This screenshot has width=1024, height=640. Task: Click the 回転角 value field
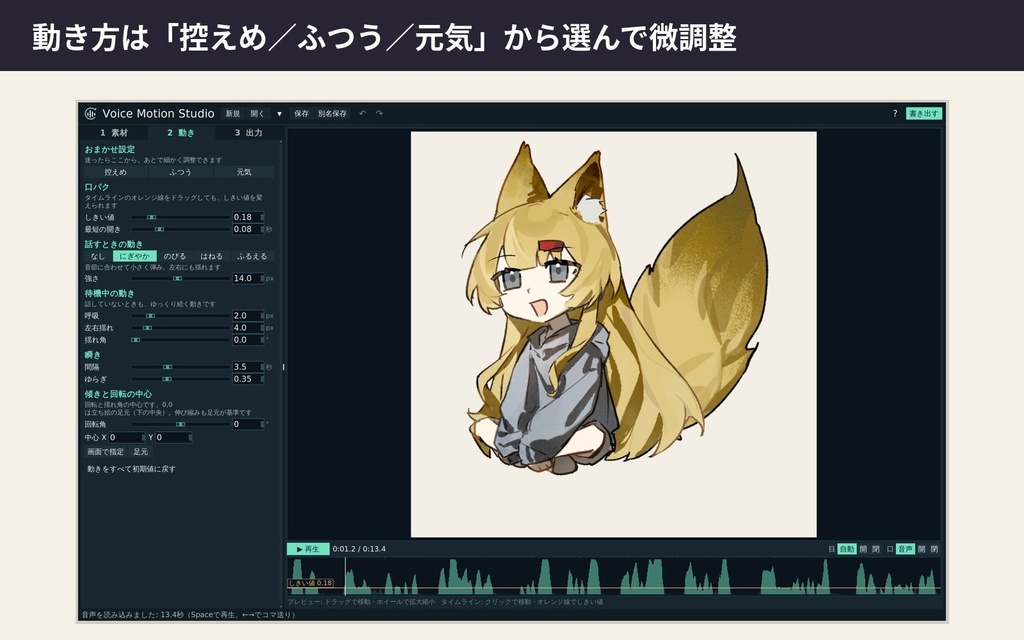[248, 424]
